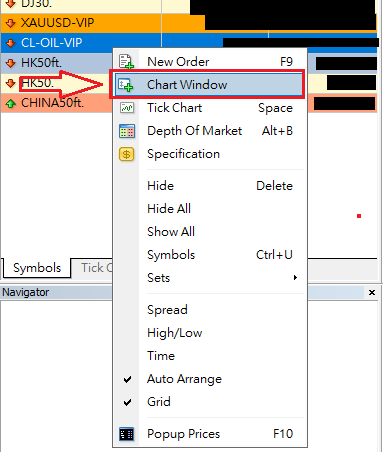Click the green up arrow beside CHINA50ft.
This screenshot has height=452, width=383.
pyautogui.click(x=11, y=103)
